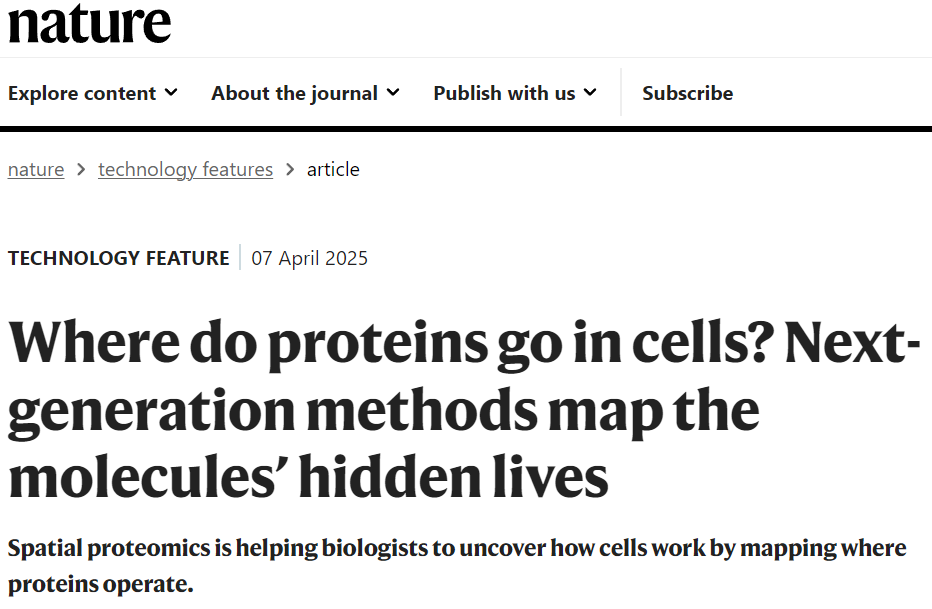Image resolution: width=932 pixels, height=609 pixels.
Task: Click the vertical divider left of Subscribe
Action: point(621,93)
